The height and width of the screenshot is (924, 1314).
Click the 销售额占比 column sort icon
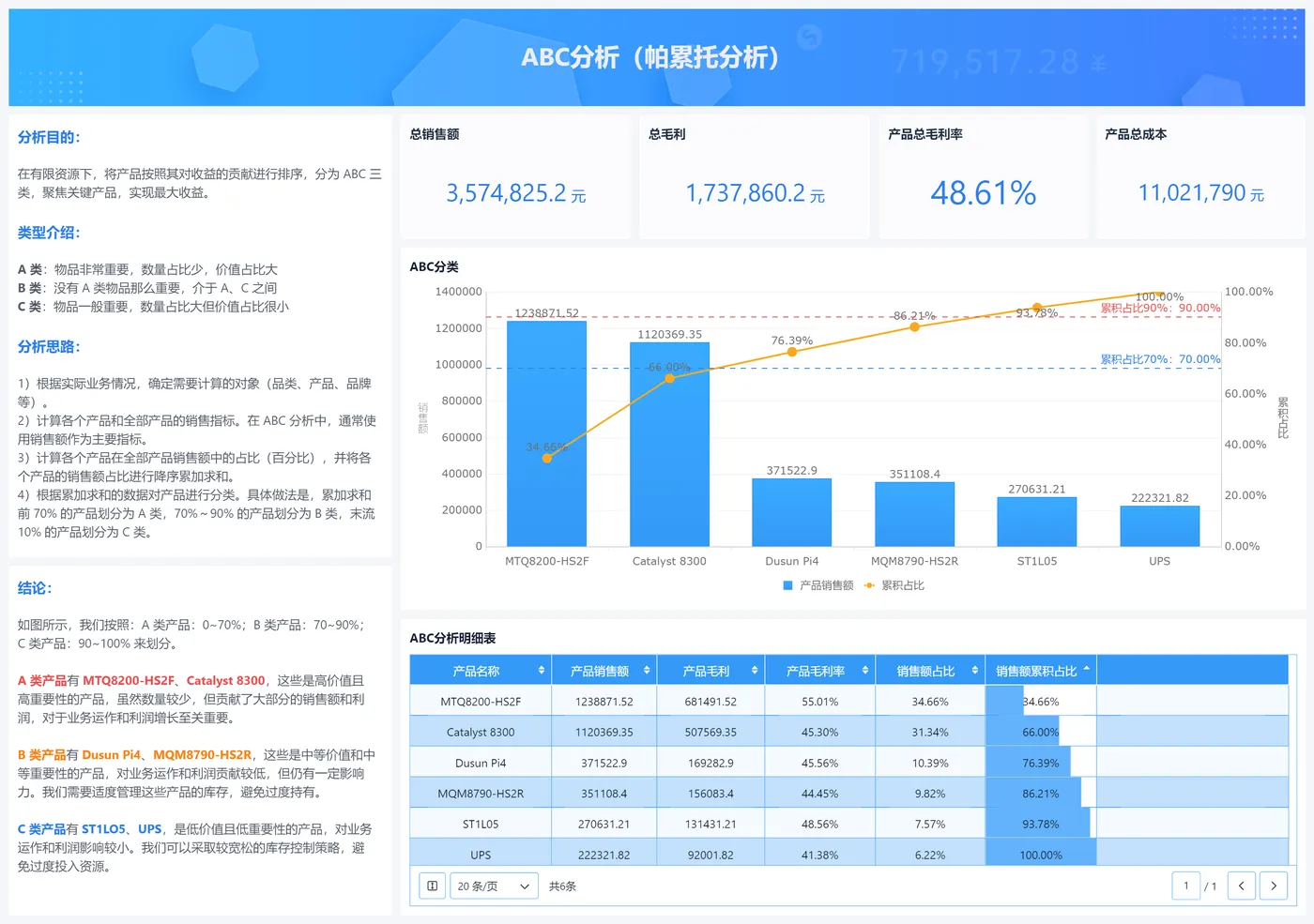974,671
